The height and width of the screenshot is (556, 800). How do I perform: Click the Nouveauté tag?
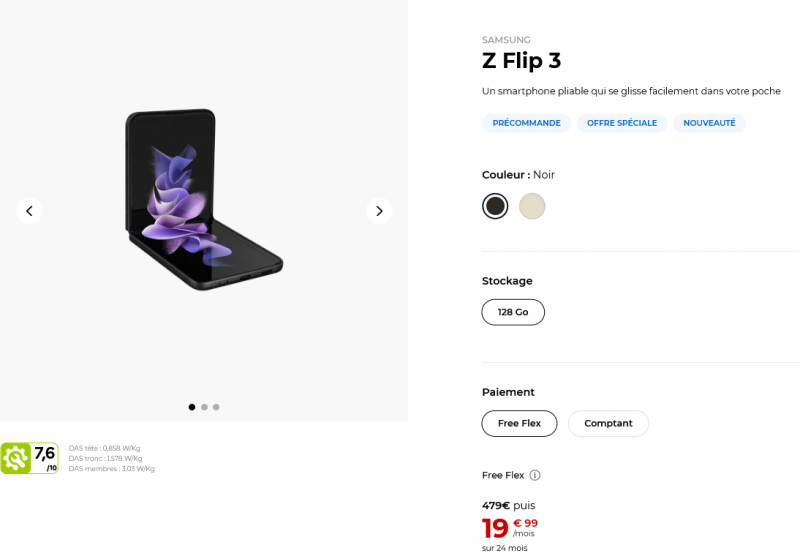[709, 123]
